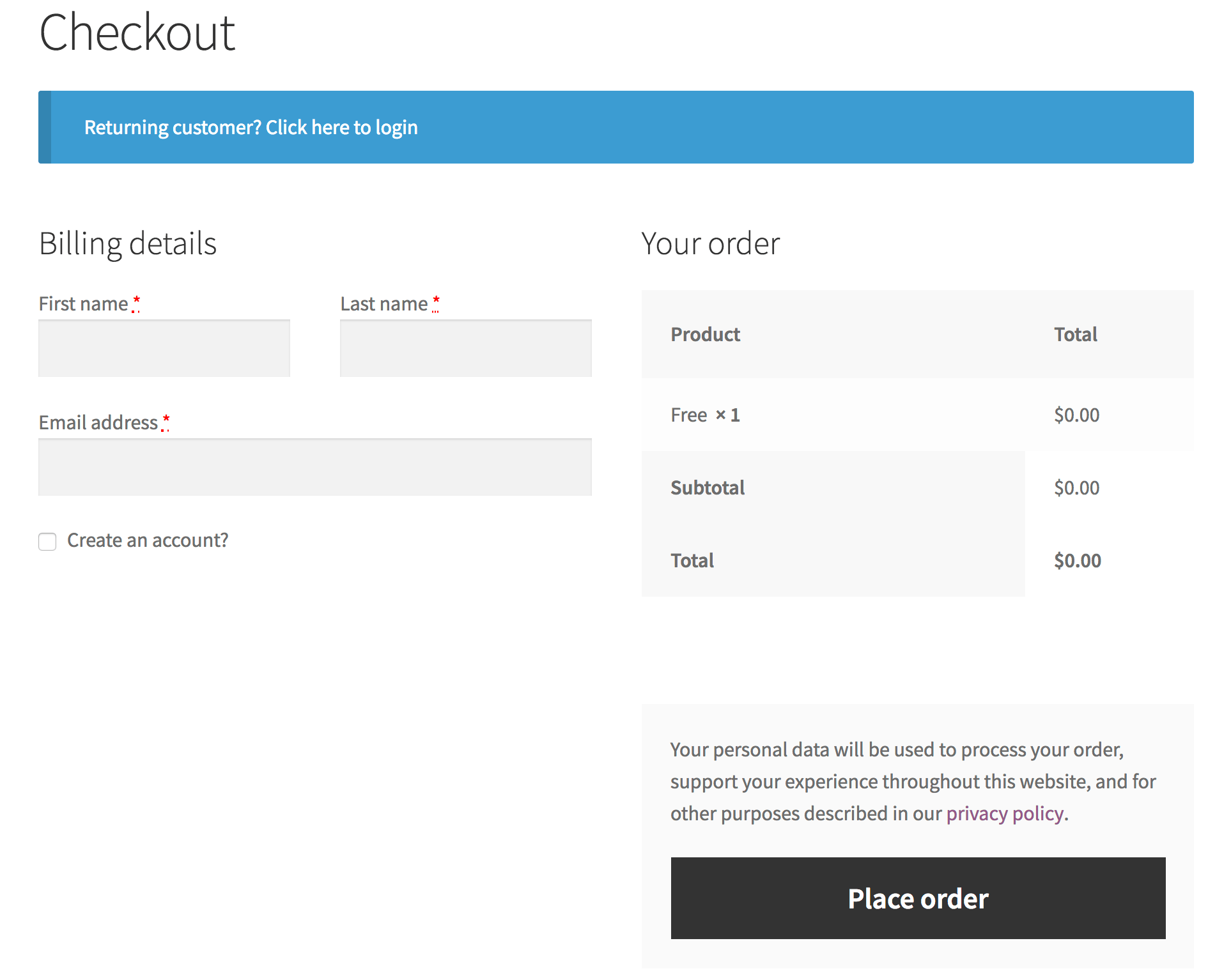Focus the Last name input field
The height and width of the screenshot is (980, 1208).
click(465, 348)
